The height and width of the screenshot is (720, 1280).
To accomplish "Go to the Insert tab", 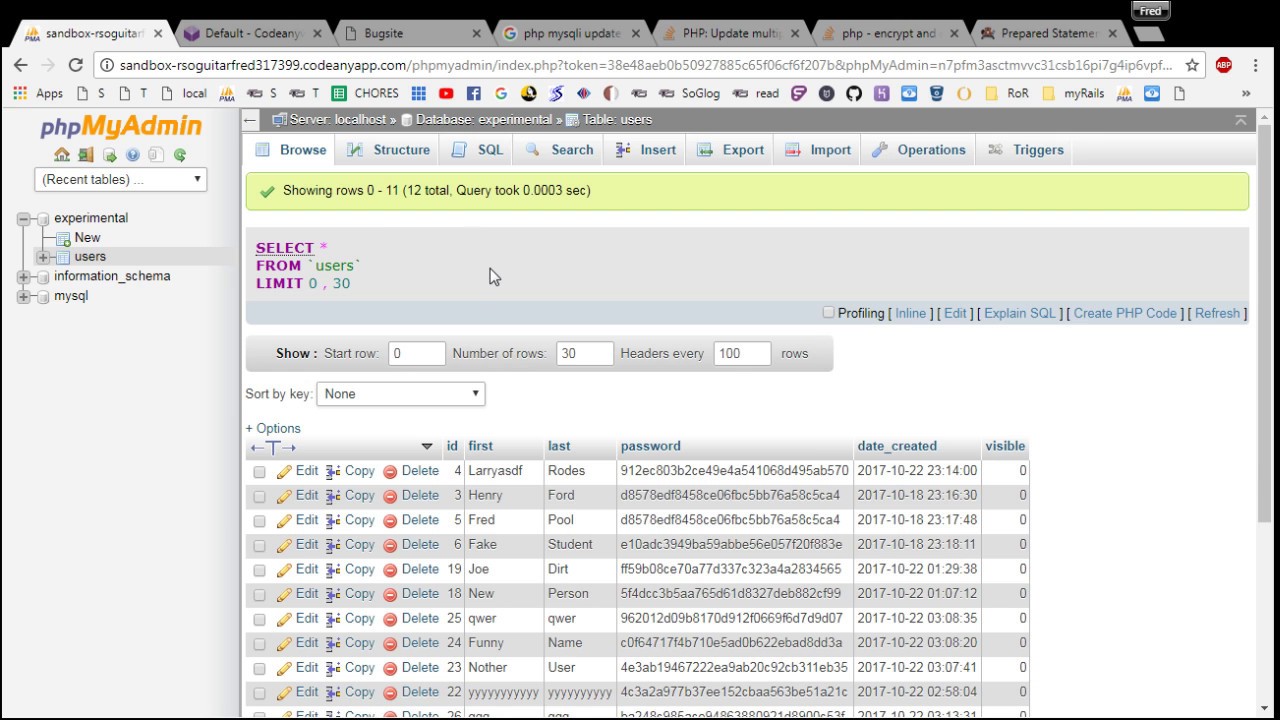I will tap(646, 150).
